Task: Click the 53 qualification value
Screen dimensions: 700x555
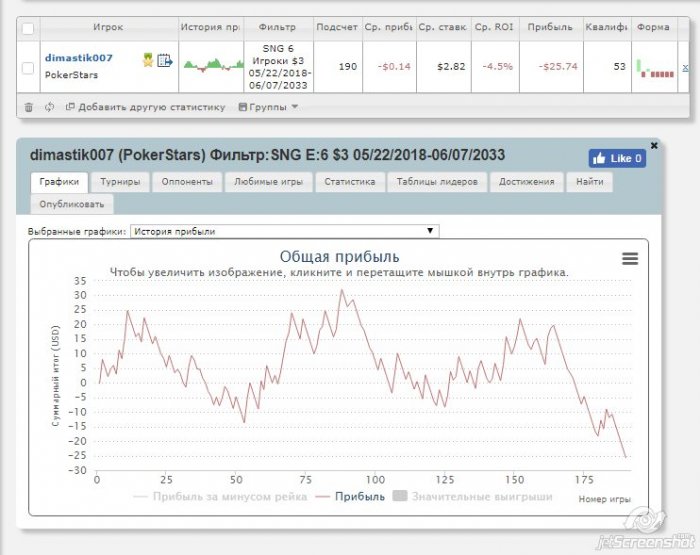Action: [x=619, y=67]
